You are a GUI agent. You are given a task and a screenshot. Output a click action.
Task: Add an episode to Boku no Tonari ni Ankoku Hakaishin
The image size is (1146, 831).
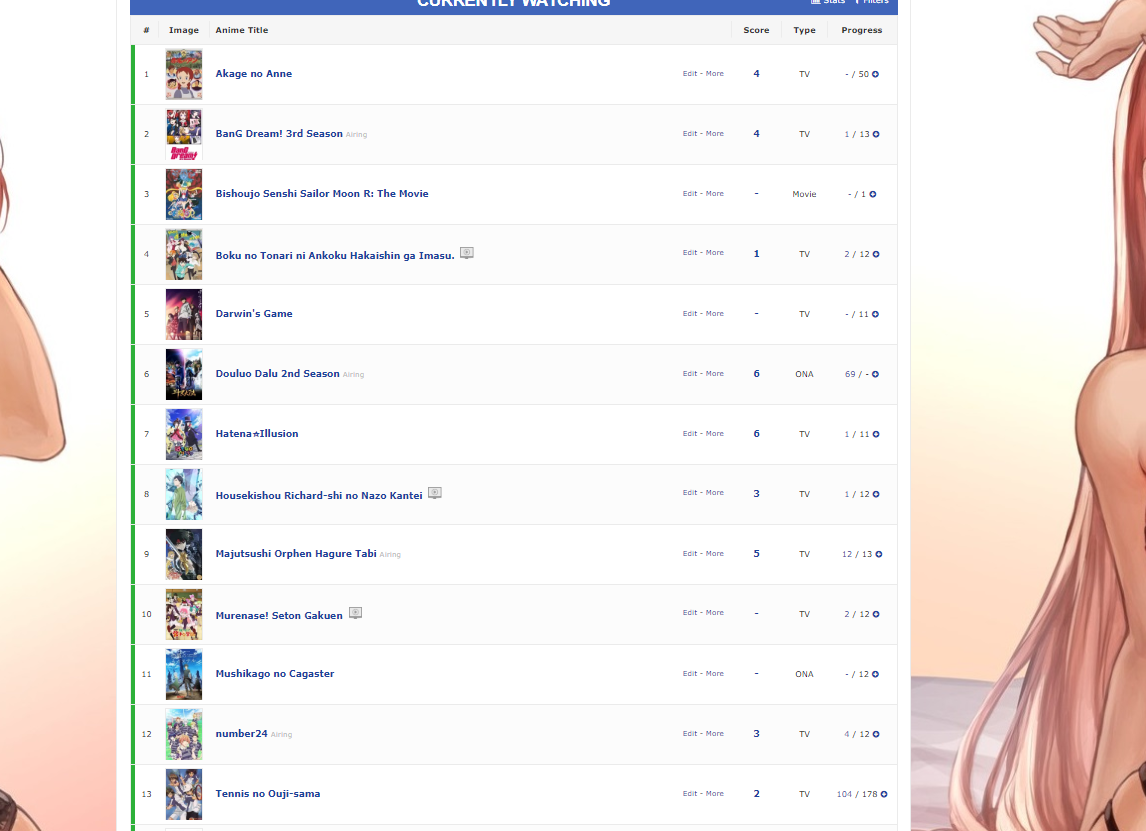[x=876, y=254]
